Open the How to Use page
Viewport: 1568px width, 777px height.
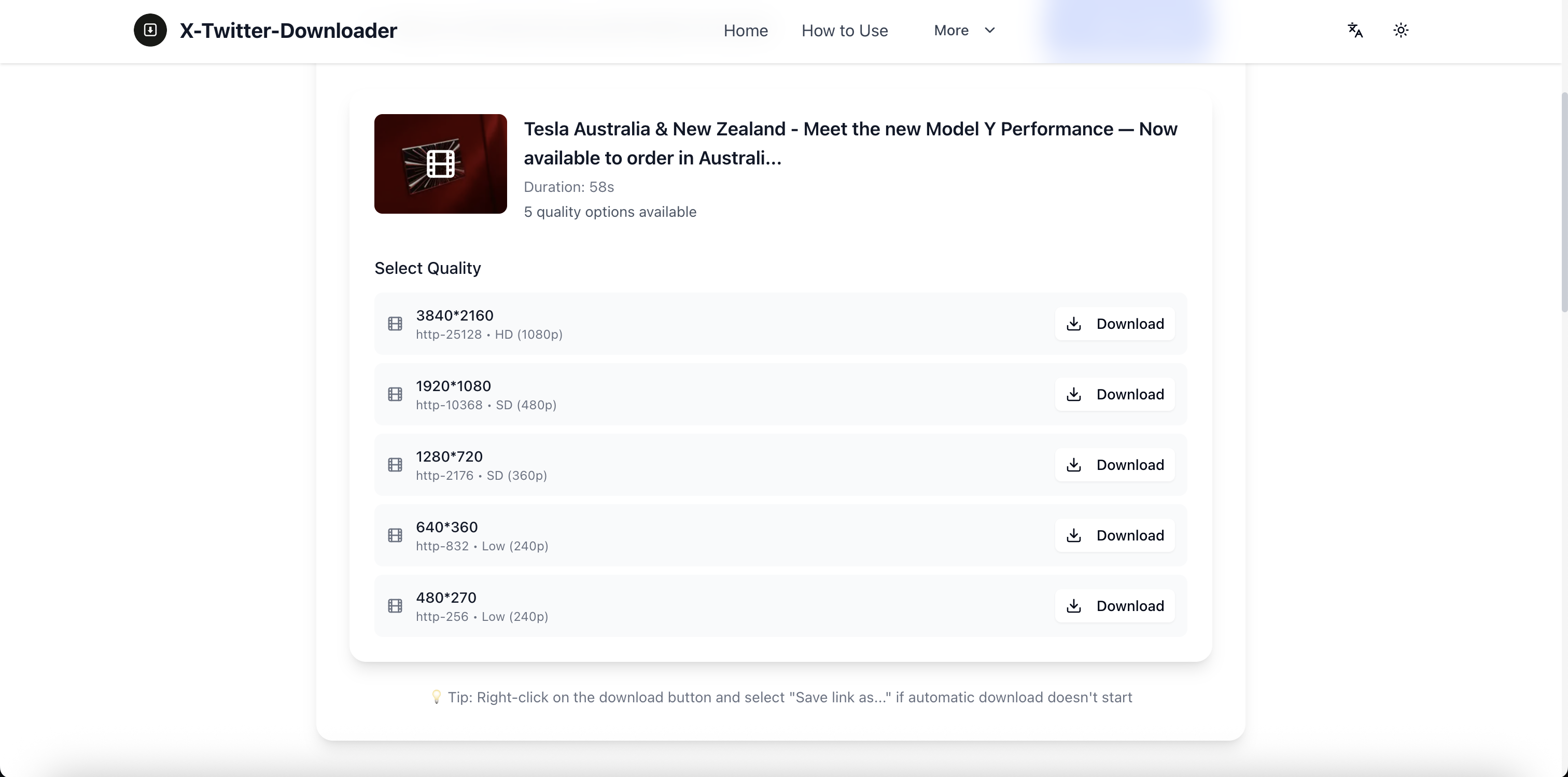pyautogui.click(x=844, y=30)
